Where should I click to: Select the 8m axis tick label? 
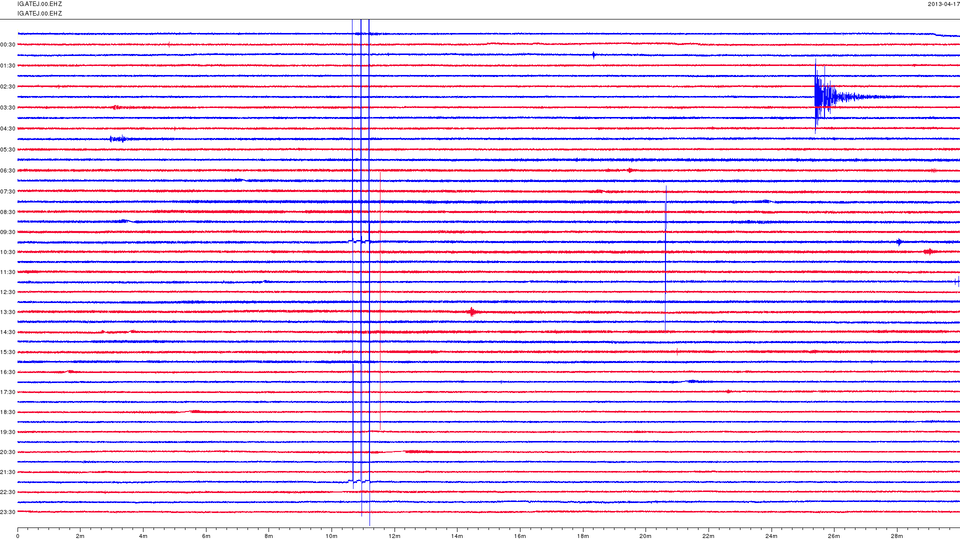tap(269, 536)
